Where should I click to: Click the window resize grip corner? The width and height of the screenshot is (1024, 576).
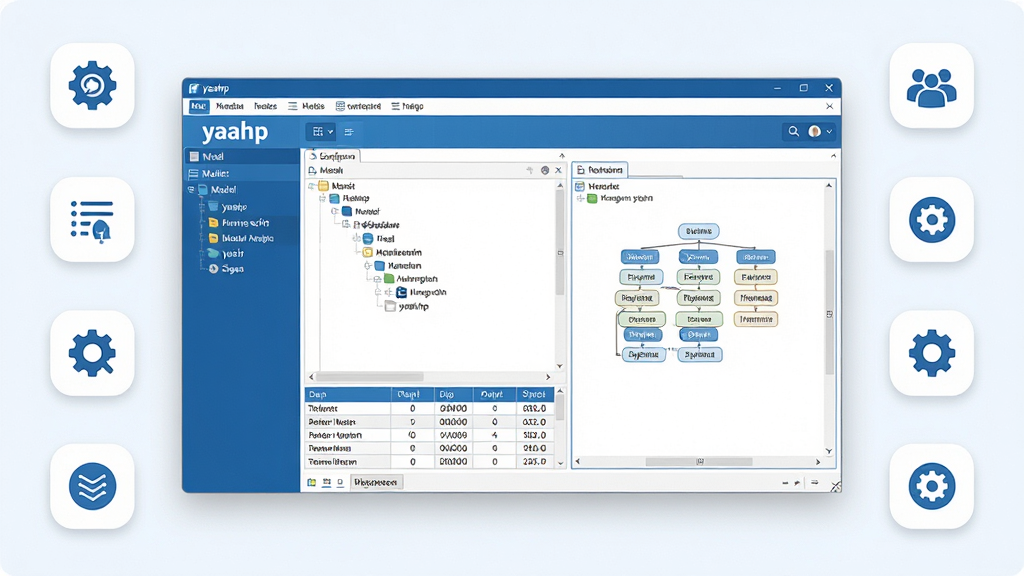(x=835, y=486)
